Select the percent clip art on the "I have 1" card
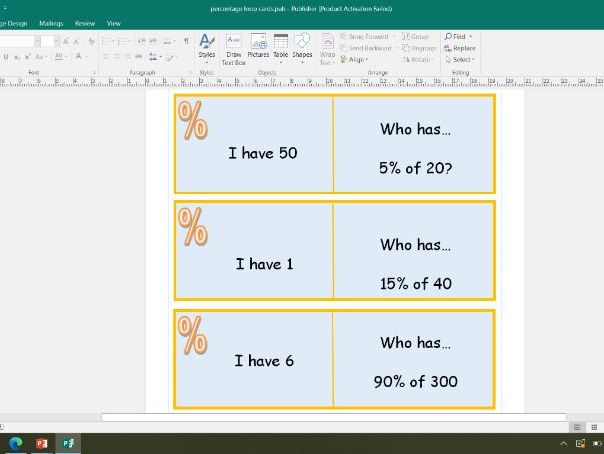604x454 pixels. click(x=193, y=227)
